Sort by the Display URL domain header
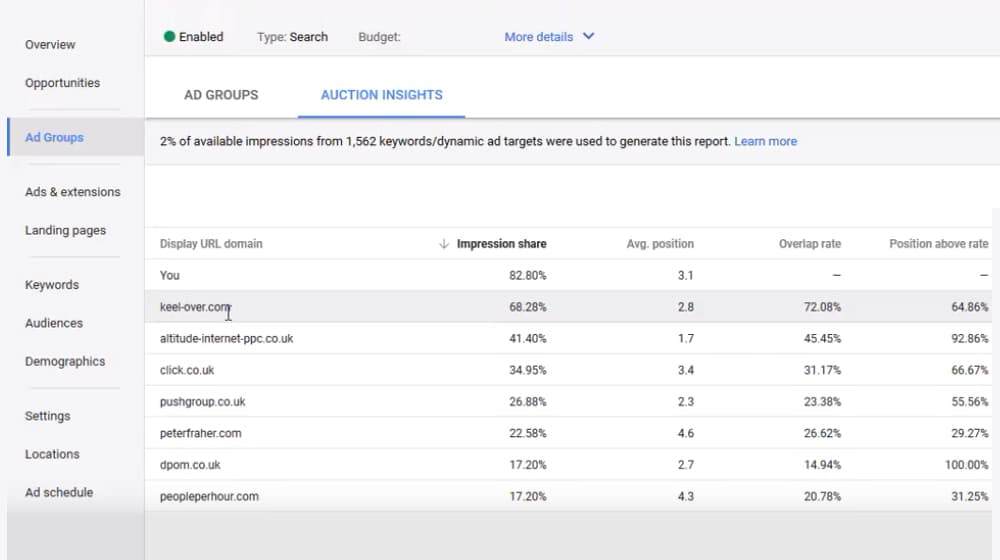 coord(211,244)
